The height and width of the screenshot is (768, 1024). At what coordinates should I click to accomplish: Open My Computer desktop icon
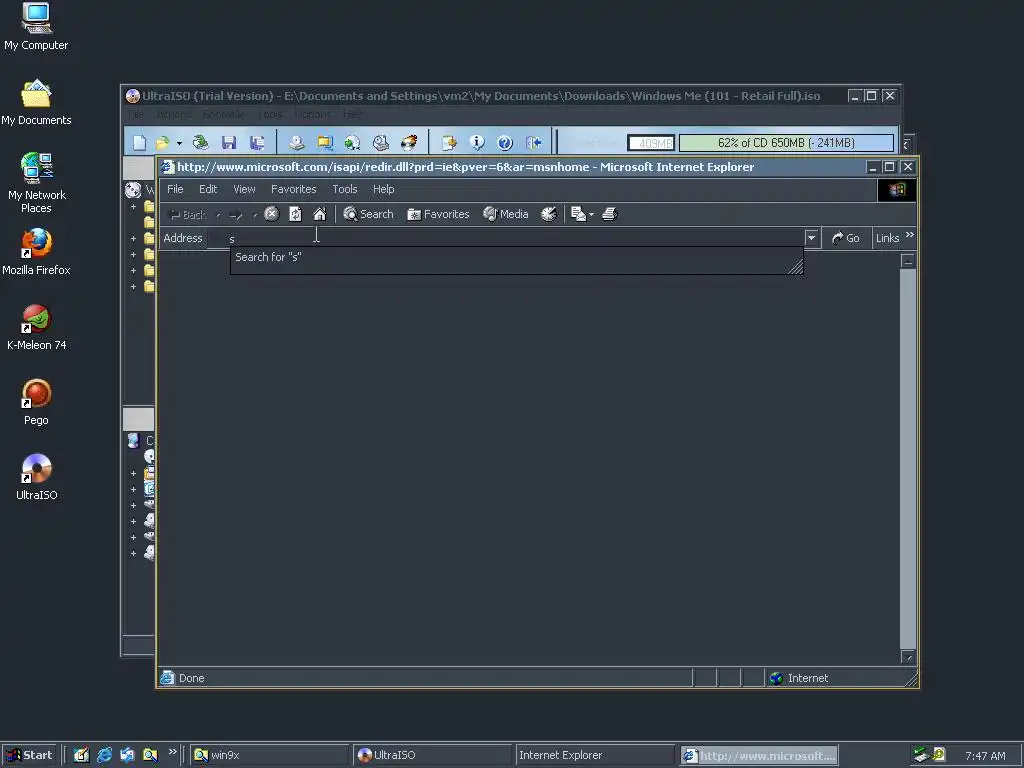36,27
